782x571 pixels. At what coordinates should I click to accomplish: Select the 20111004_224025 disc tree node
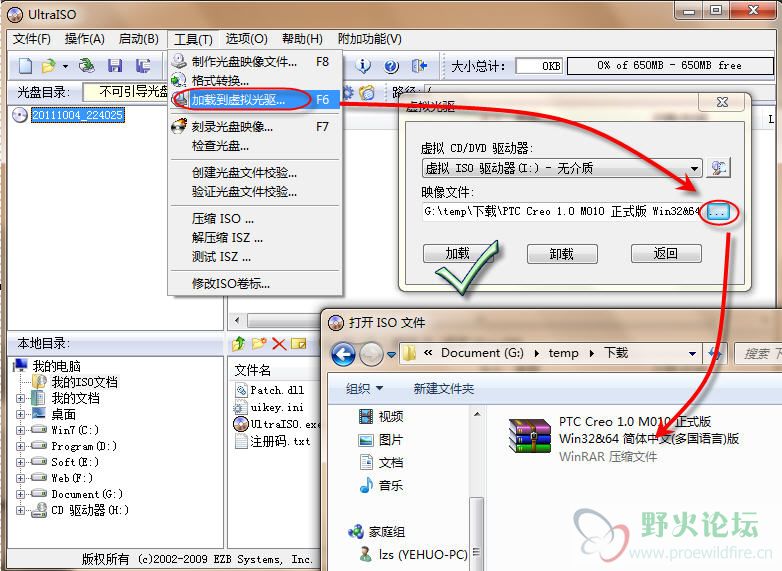pyautogui.click(x=77, y=115)
